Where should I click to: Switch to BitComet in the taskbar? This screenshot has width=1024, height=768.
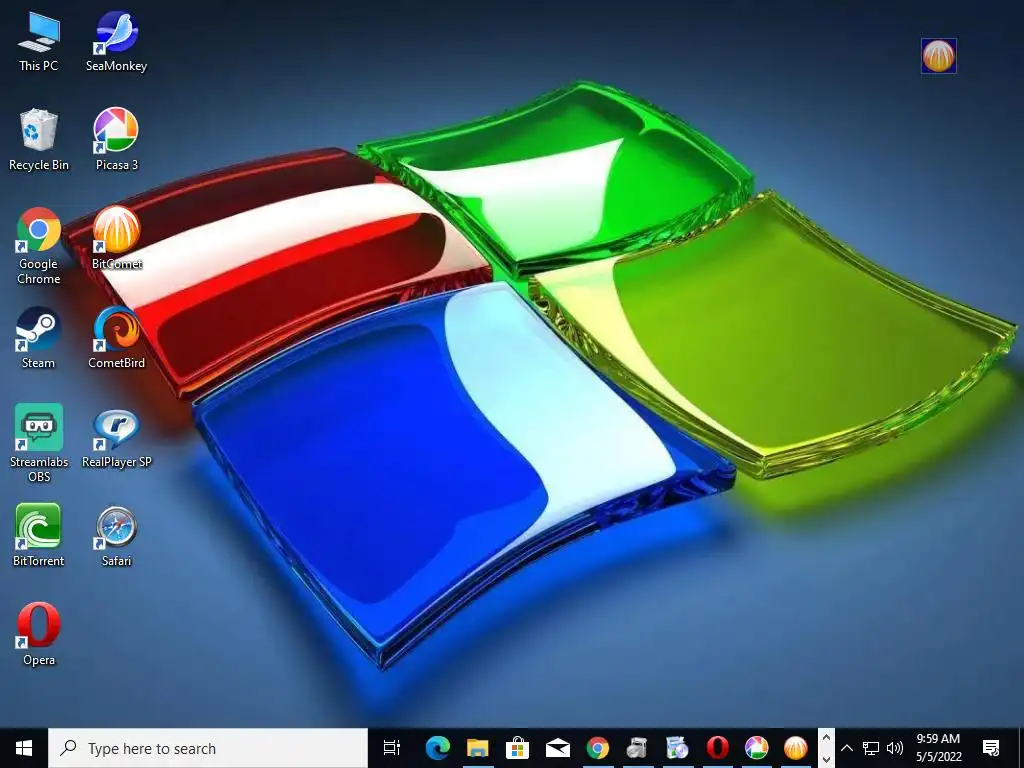point(795,748)
